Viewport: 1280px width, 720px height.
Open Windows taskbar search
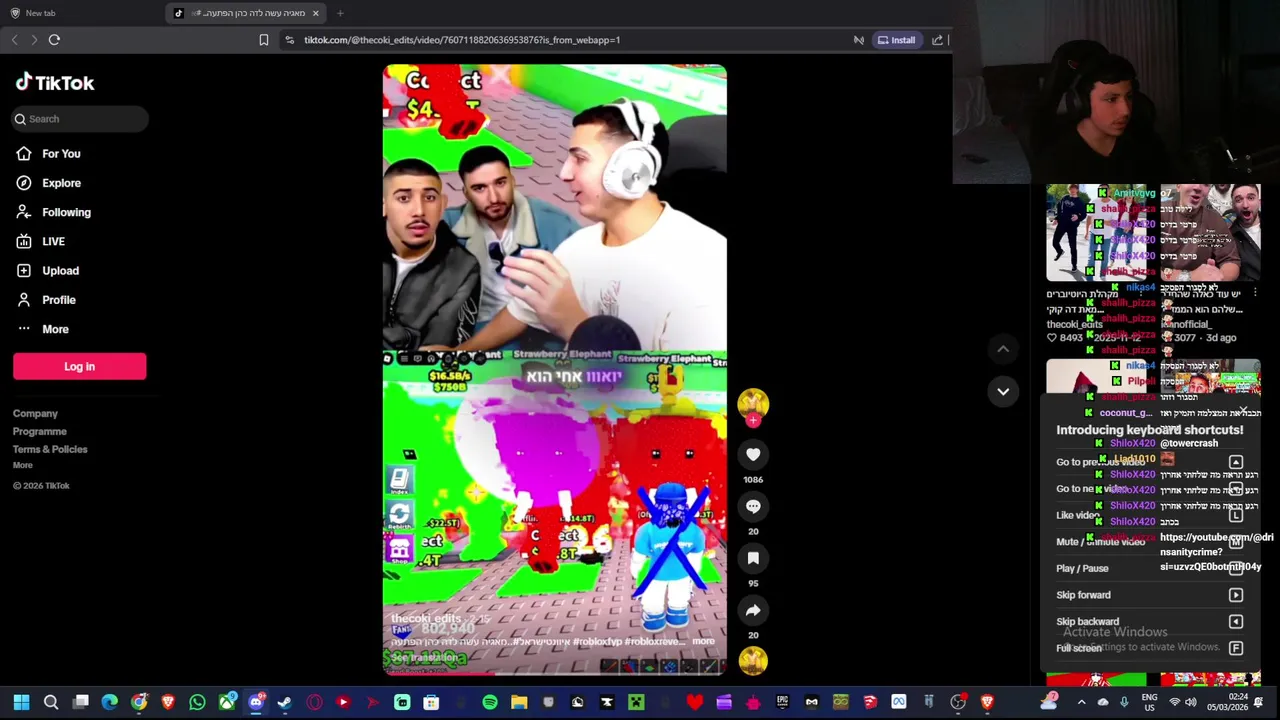click(x=51, y=702)
